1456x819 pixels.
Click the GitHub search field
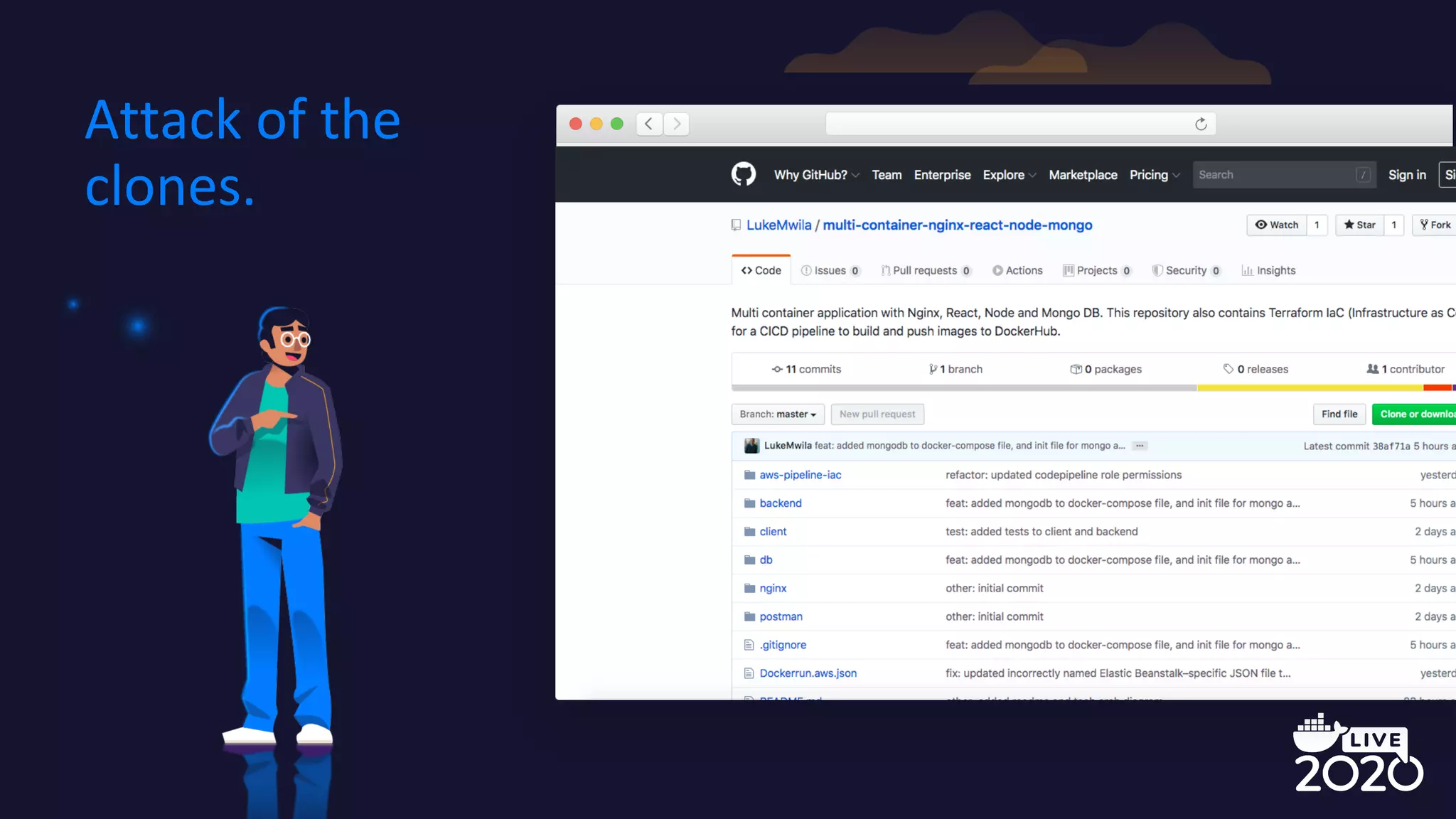click(1276, 175)
